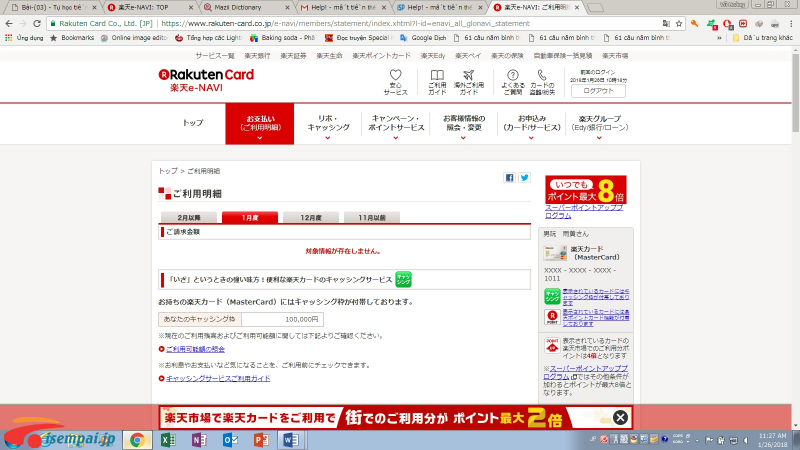Screen dimensions: 800x450
Task: Click the ログアウト button
Action: point(598,91)
